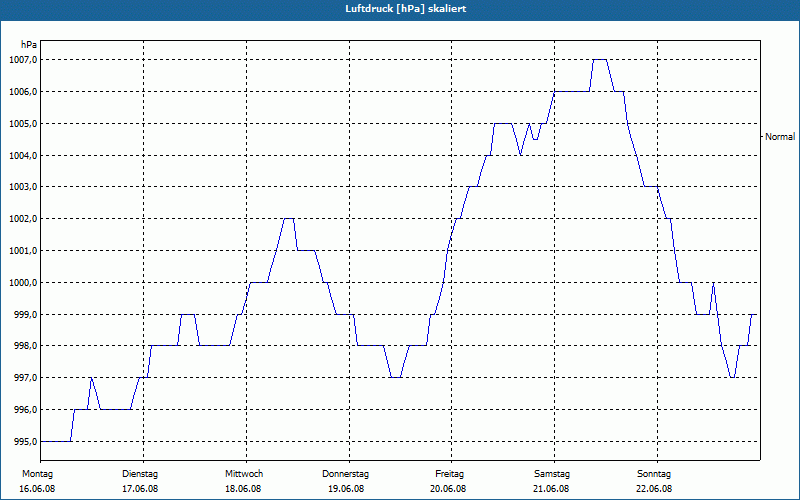800x500 pixels.
Task: Click the 1003,0 axis value
Action: [x=23, y=187]
